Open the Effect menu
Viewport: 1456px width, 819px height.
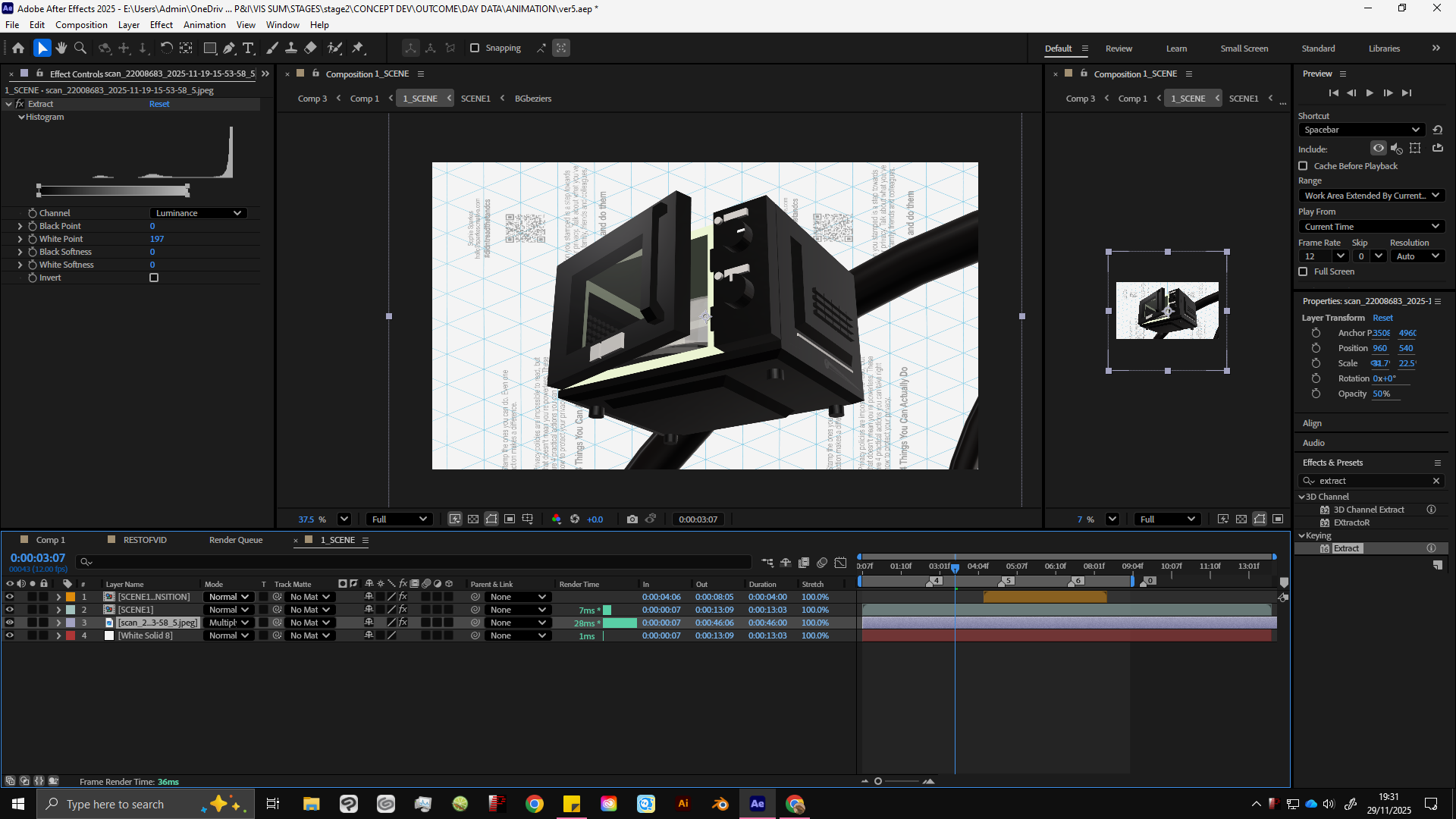161,25
